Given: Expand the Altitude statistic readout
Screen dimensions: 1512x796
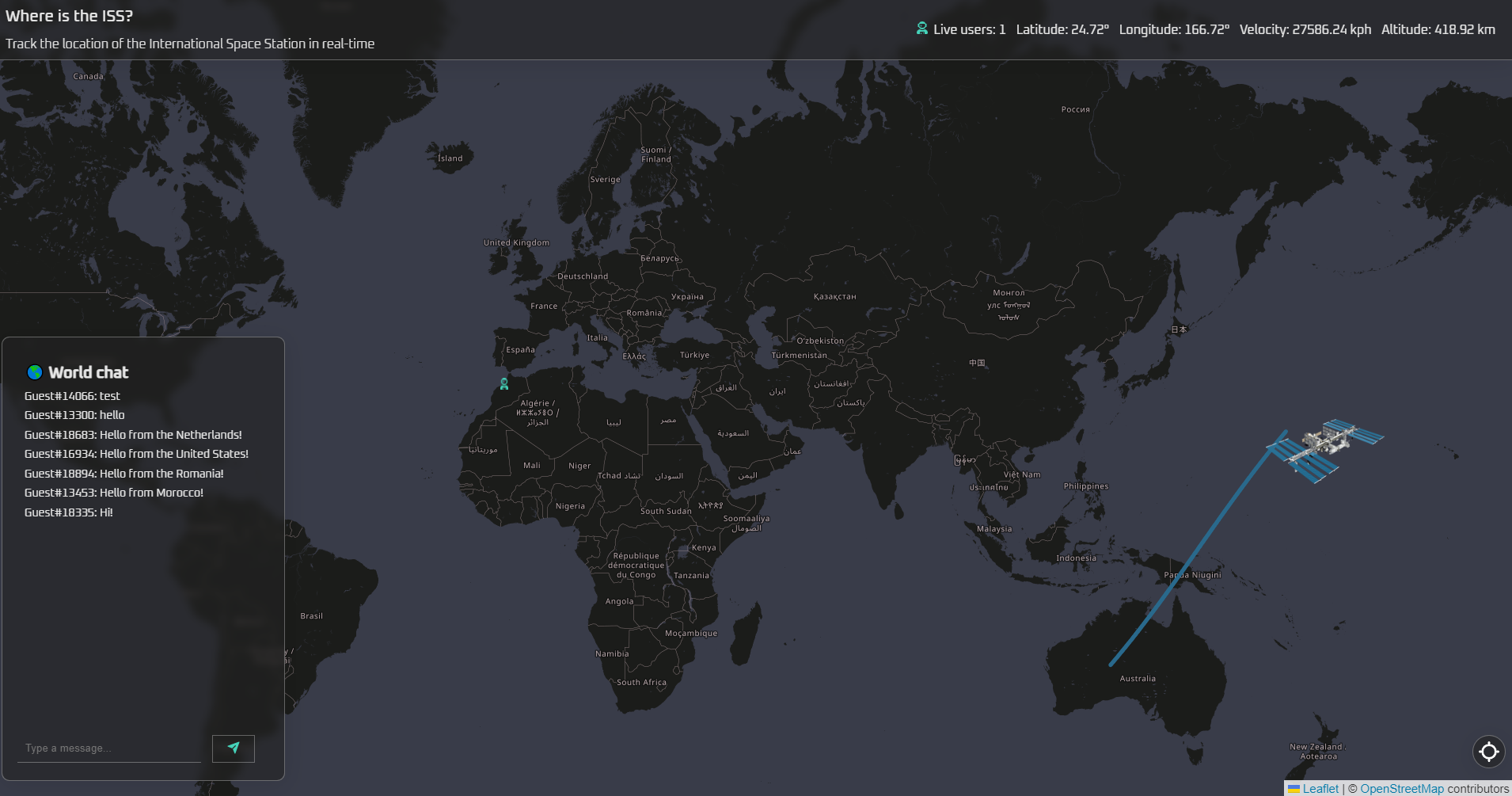Looking at the screenshot, I should [x=1437, y=29].
